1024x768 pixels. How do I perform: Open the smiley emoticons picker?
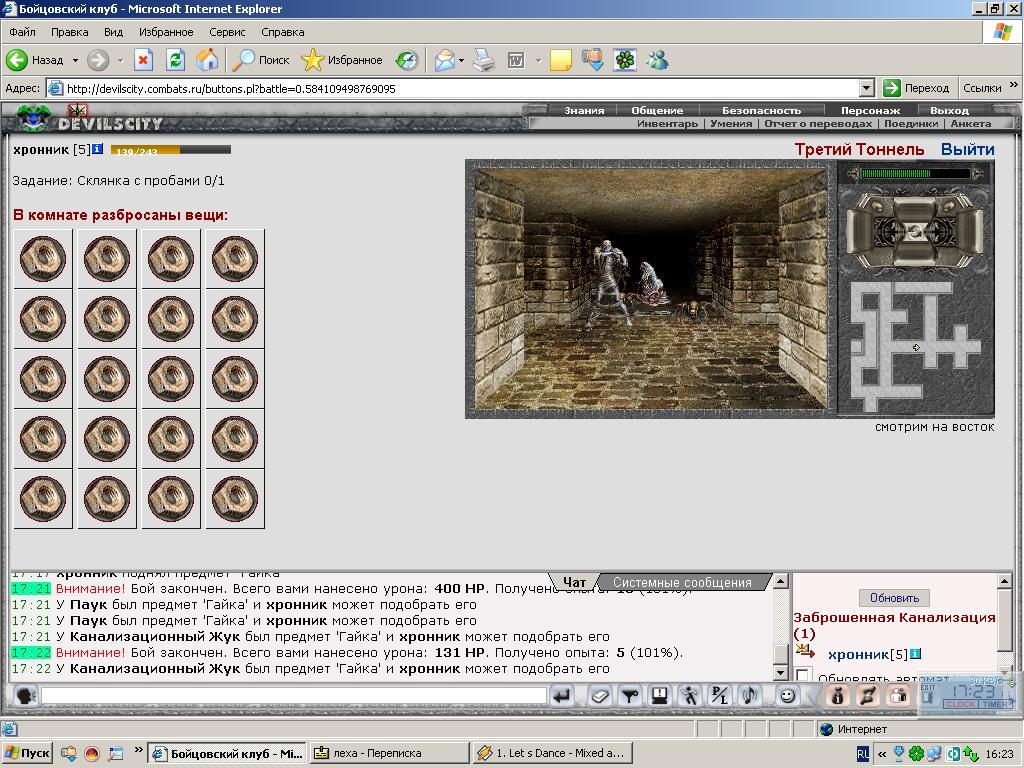(x=788, y=696)
